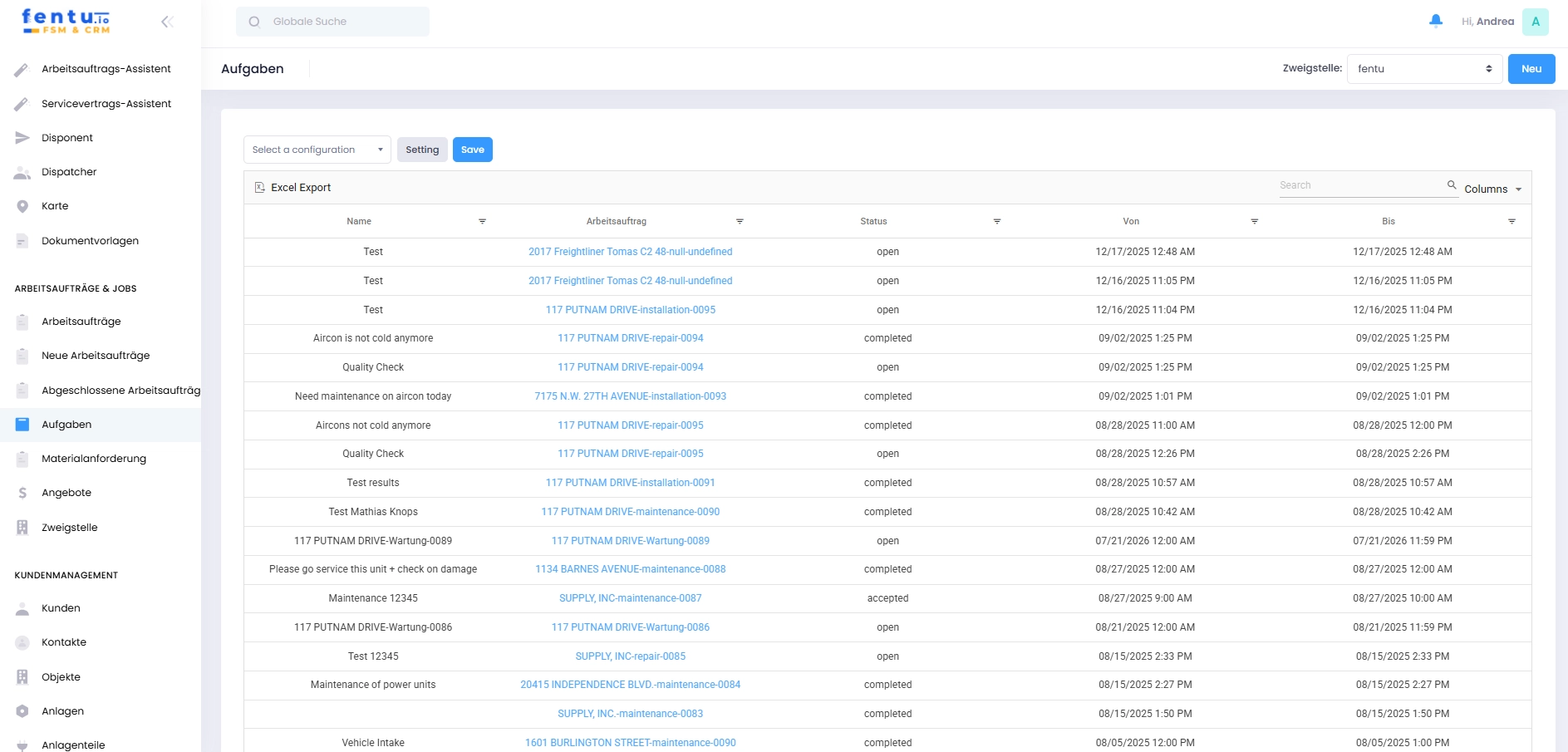The image size is (1568, 752).
Task: Open Disponent in the sidebar
Action: pos(67,138)
